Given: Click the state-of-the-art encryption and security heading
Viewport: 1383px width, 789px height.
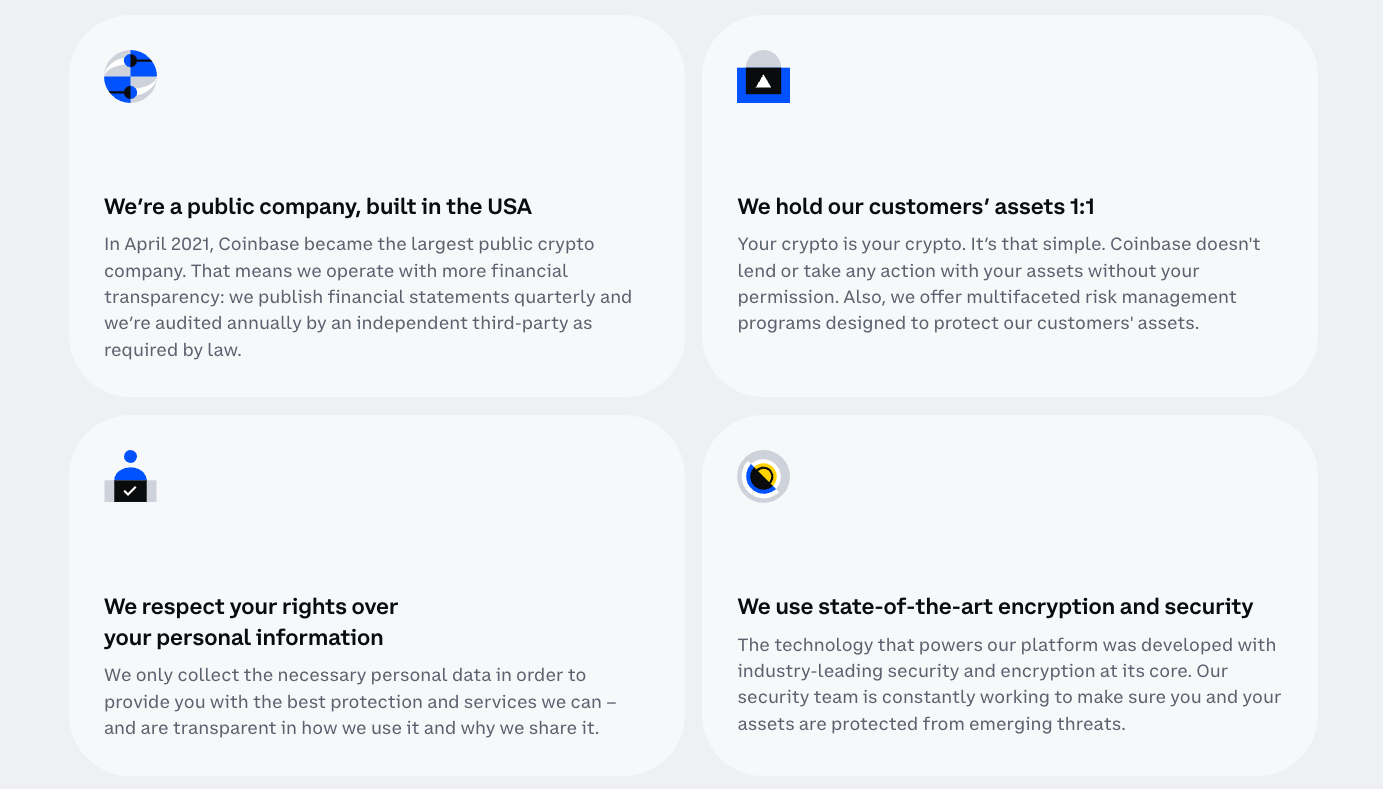Looking at the screenshot, I should (x=994, y=607).
